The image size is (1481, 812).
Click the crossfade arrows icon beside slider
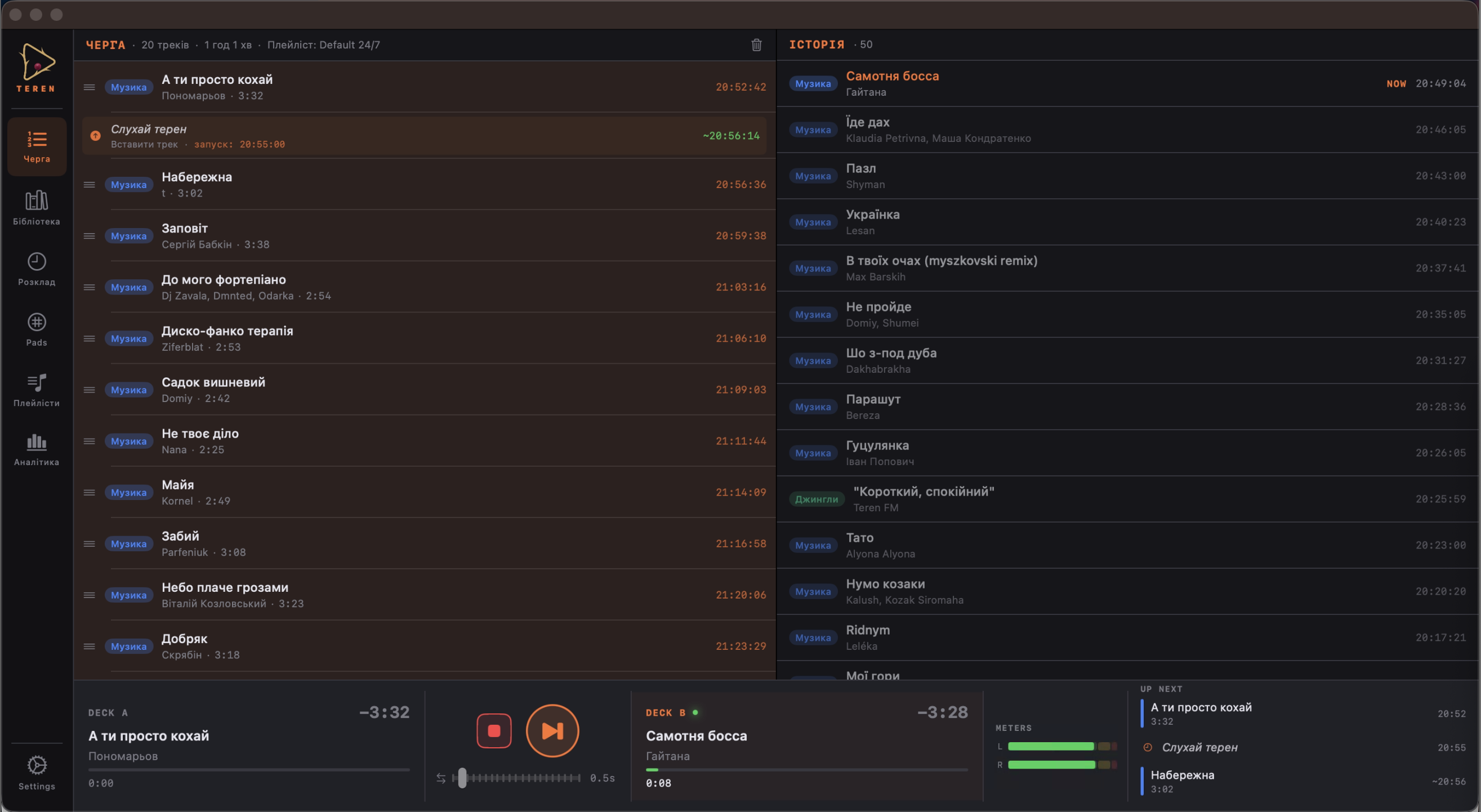(441, 778)
